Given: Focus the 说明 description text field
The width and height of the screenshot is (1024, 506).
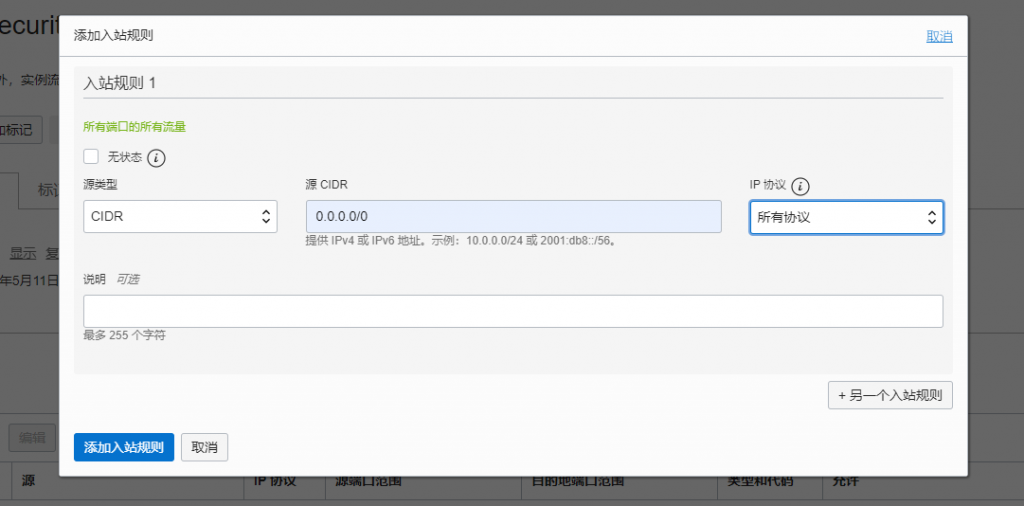Looking at the screenshot, I should [x=513, y=311].
